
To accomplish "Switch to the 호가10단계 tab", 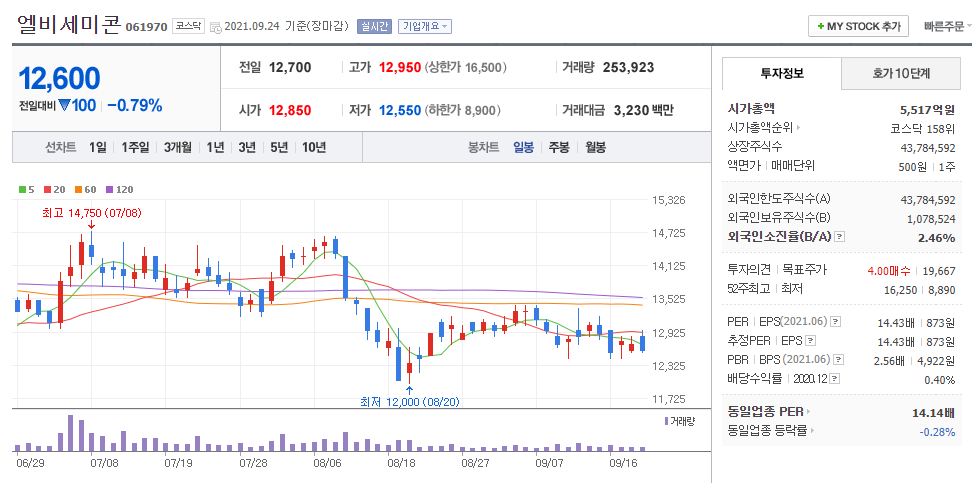I will pos(901,73).
